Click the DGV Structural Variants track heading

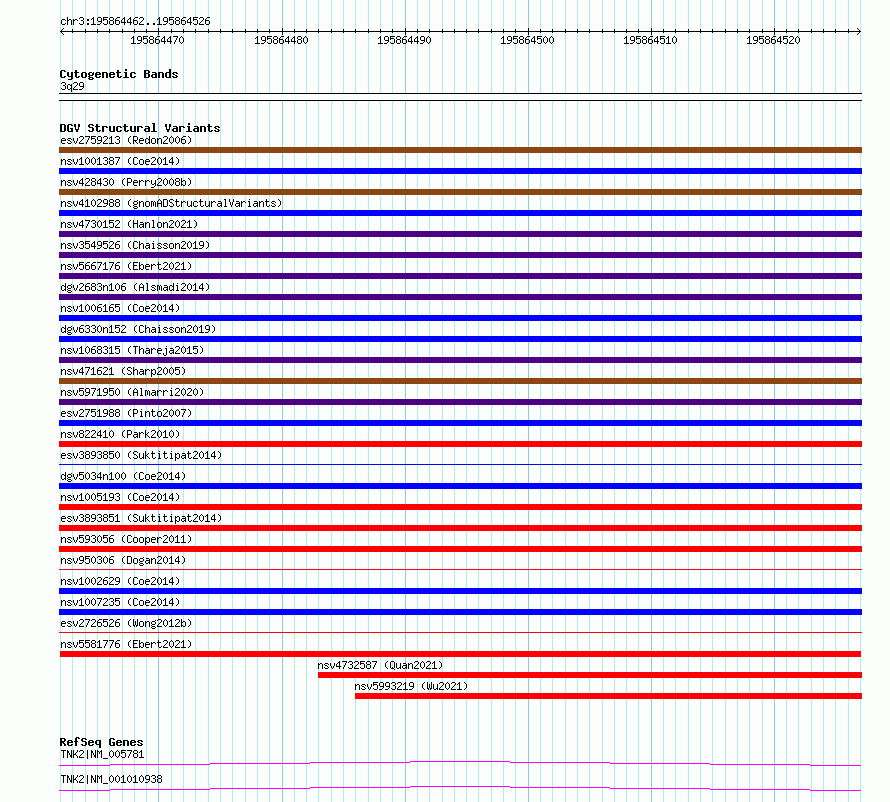140,128
